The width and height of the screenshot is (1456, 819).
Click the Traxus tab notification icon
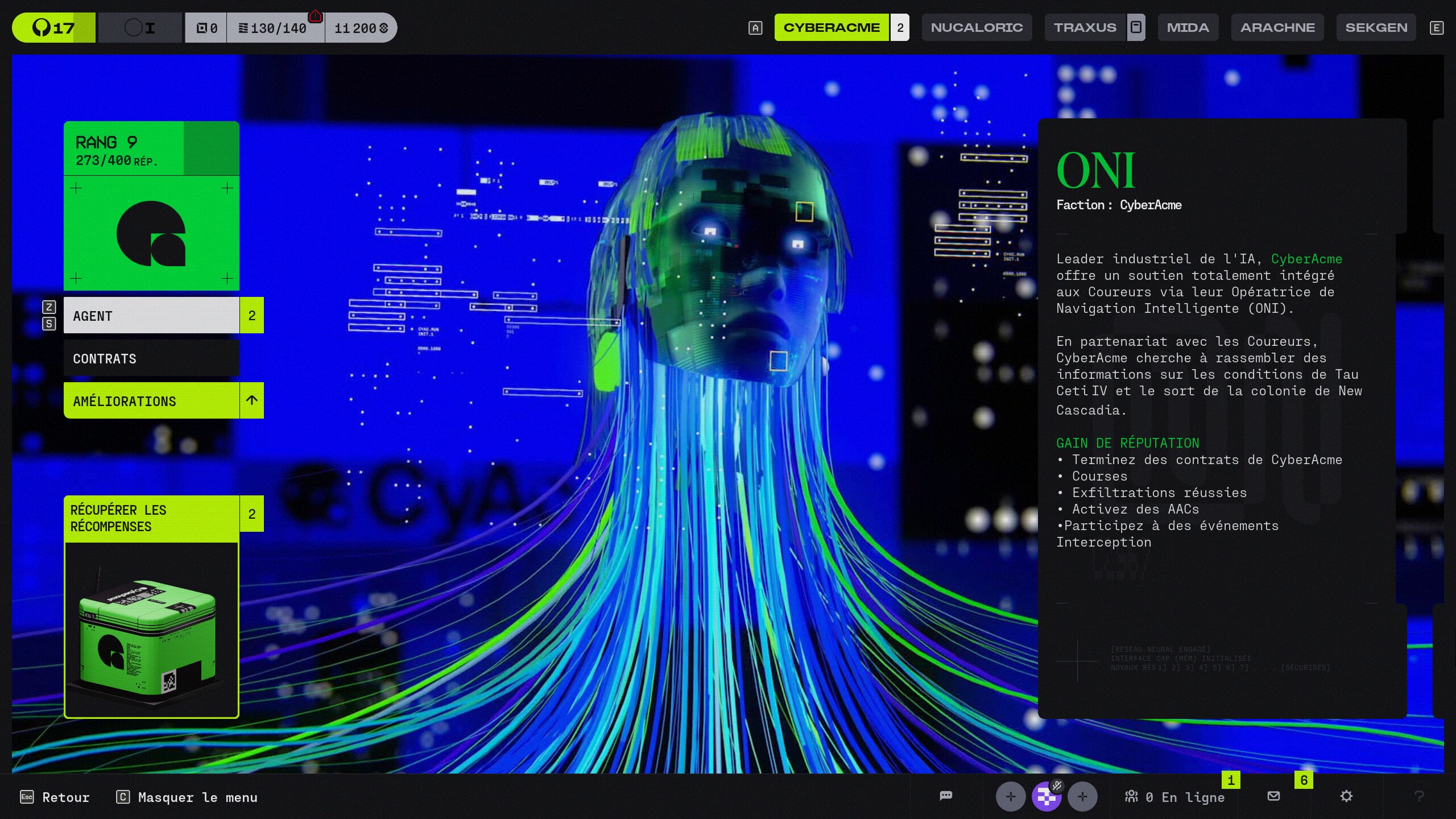pyautogui.click(x=1136, y=27)
